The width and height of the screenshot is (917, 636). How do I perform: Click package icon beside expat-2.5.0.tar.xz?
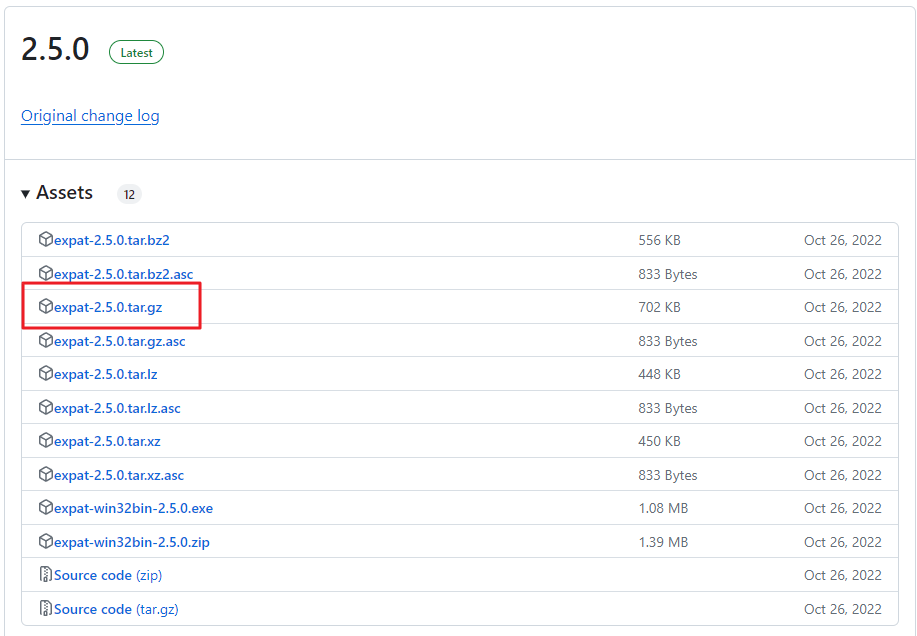(x=46, y=440)
